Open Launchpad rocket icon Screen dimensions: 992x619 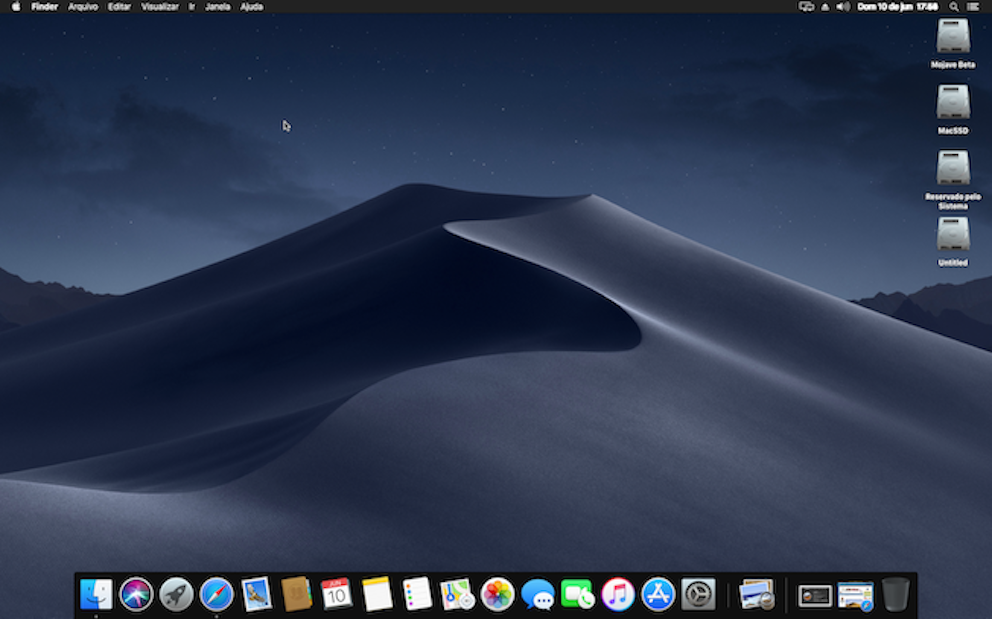coord(176,594)
